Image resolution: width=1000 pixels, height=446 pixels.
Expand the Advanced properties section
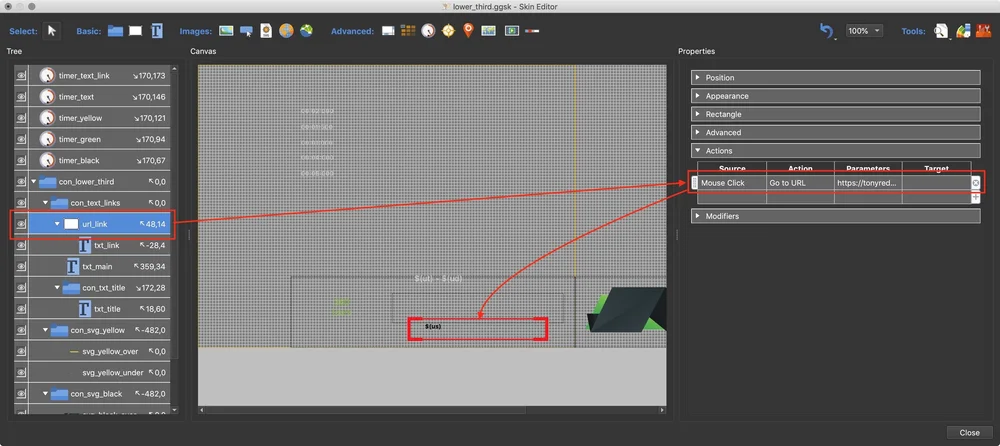click(835, 133)
